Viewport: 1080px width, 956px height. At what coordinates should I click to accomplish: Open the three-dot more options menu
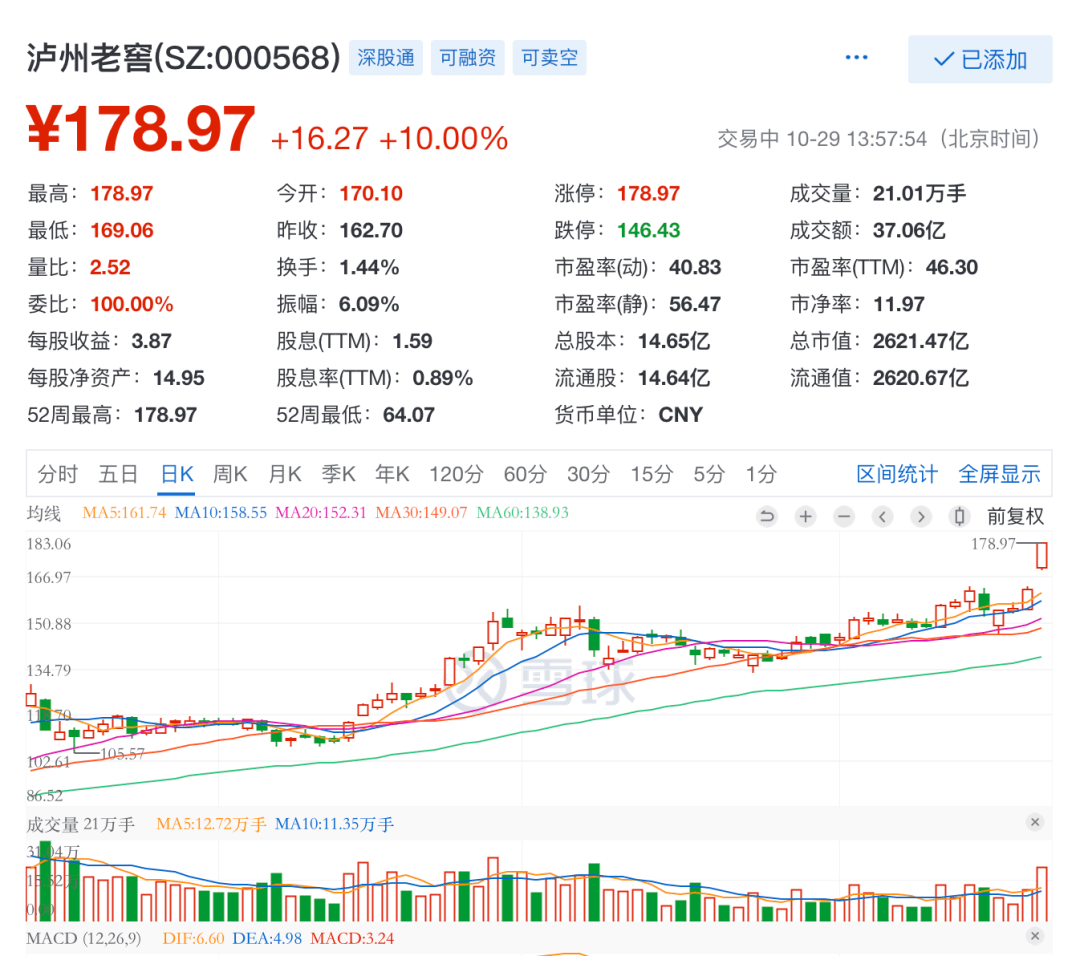click(x=856, y=58)
